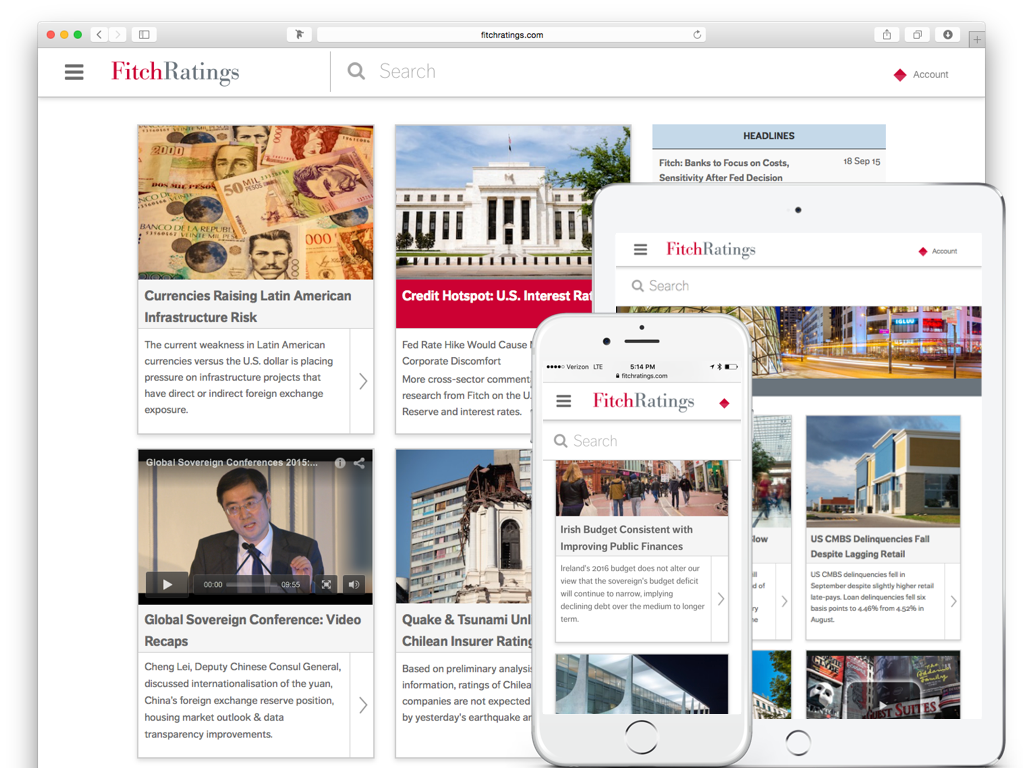This screenshot has height=768, width=1023.
Task: Open the Broadway theater signs image on tablet
Action: pos(883,684)
